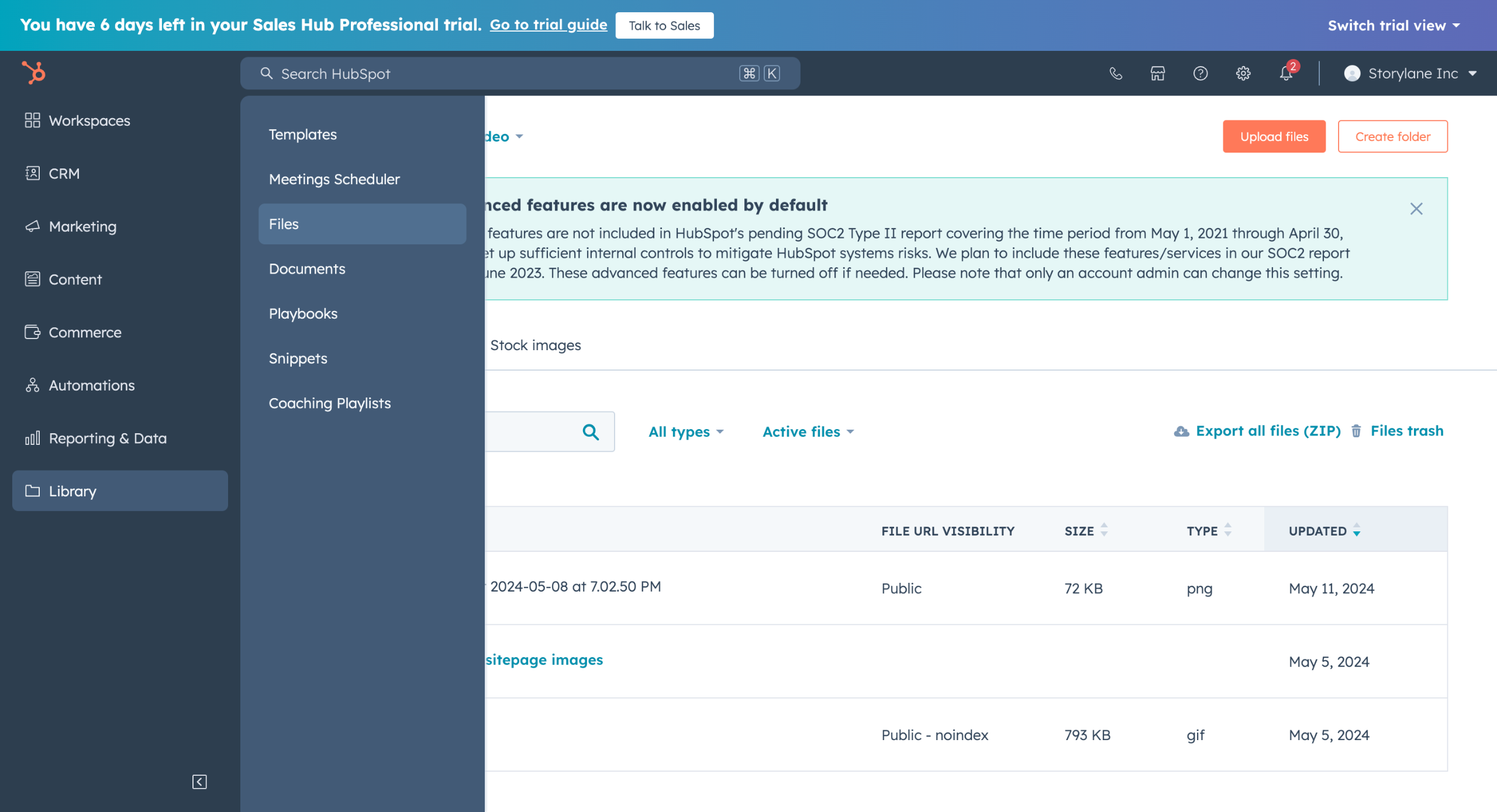Open the notifications bell
Screen dimensions: 1497x812
pos(1286,73)
